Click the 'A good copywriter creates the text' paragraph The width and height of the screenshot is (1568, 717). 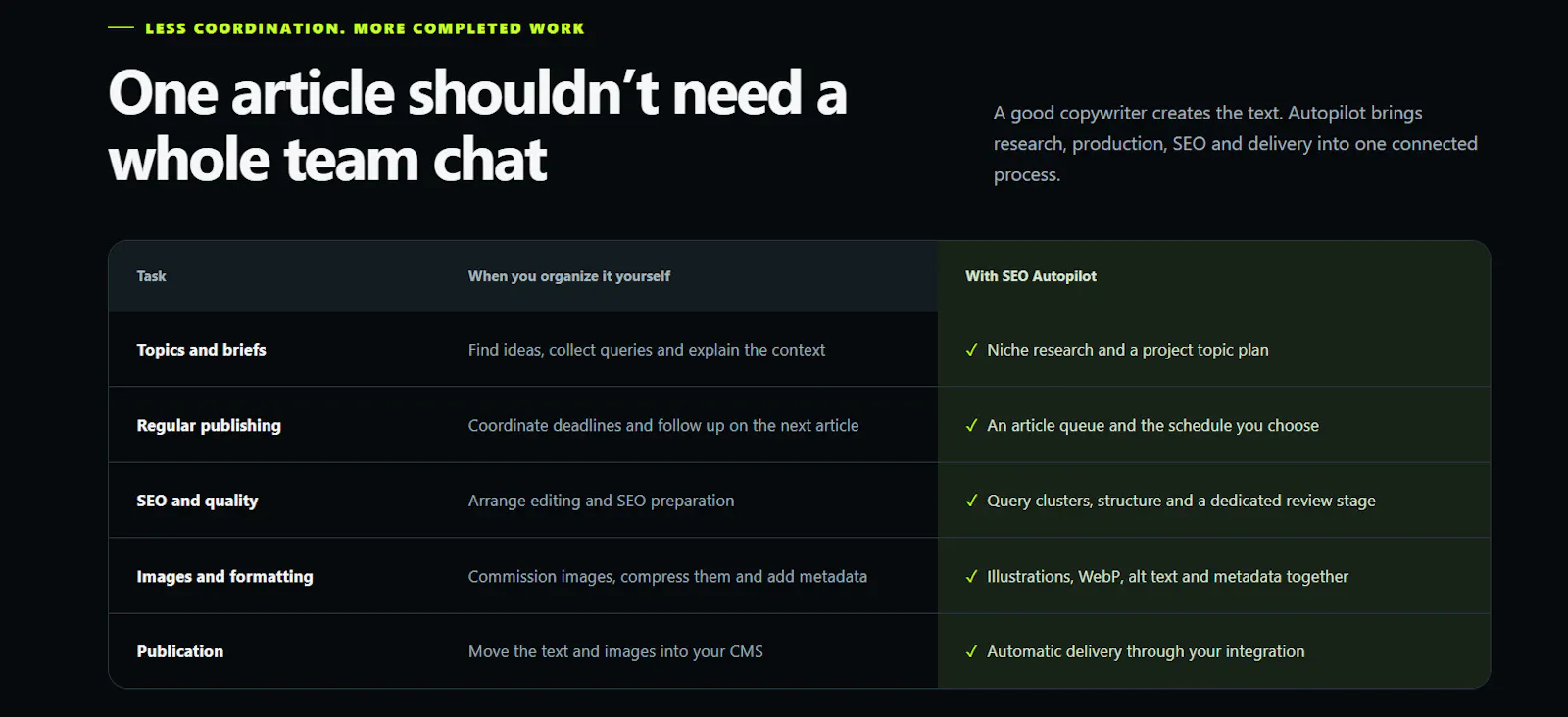point(1235,144)
